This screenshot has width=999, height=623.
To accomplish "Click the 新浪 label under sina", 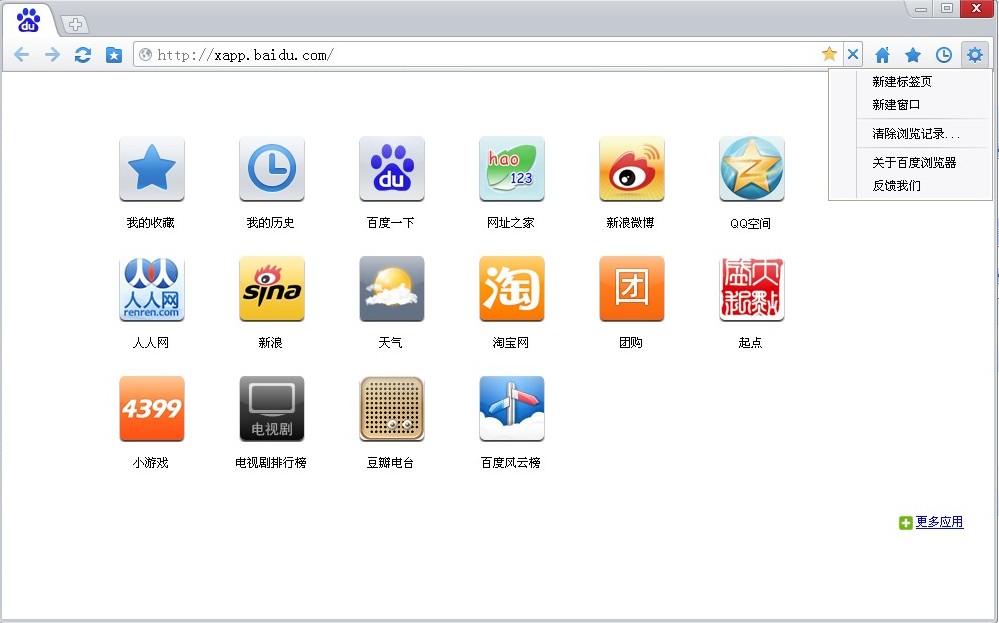I will tap(270, 343).
